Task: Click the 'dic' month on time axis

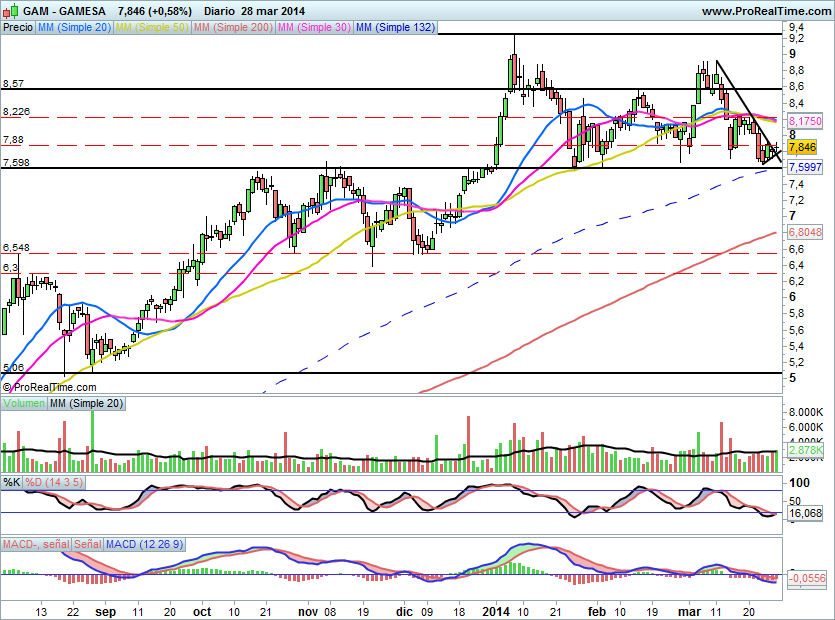Action: pos(404,612)
